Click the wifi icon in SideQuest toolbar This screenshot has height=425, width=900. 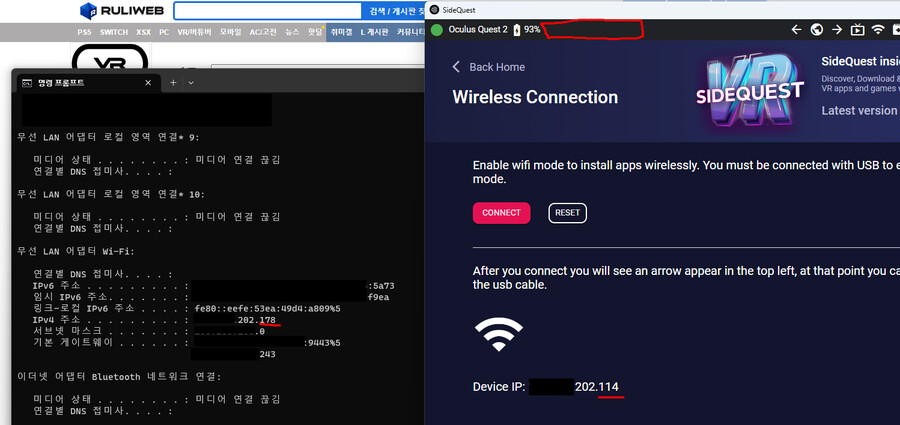[x=878, y=30]
